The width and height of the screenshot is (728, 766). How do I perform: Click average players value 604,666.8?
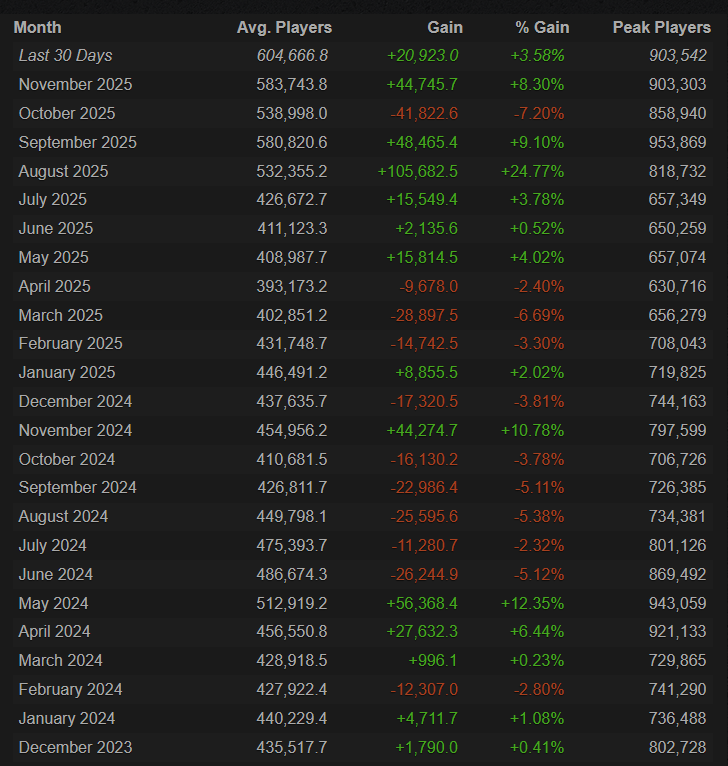click(292, 56)
